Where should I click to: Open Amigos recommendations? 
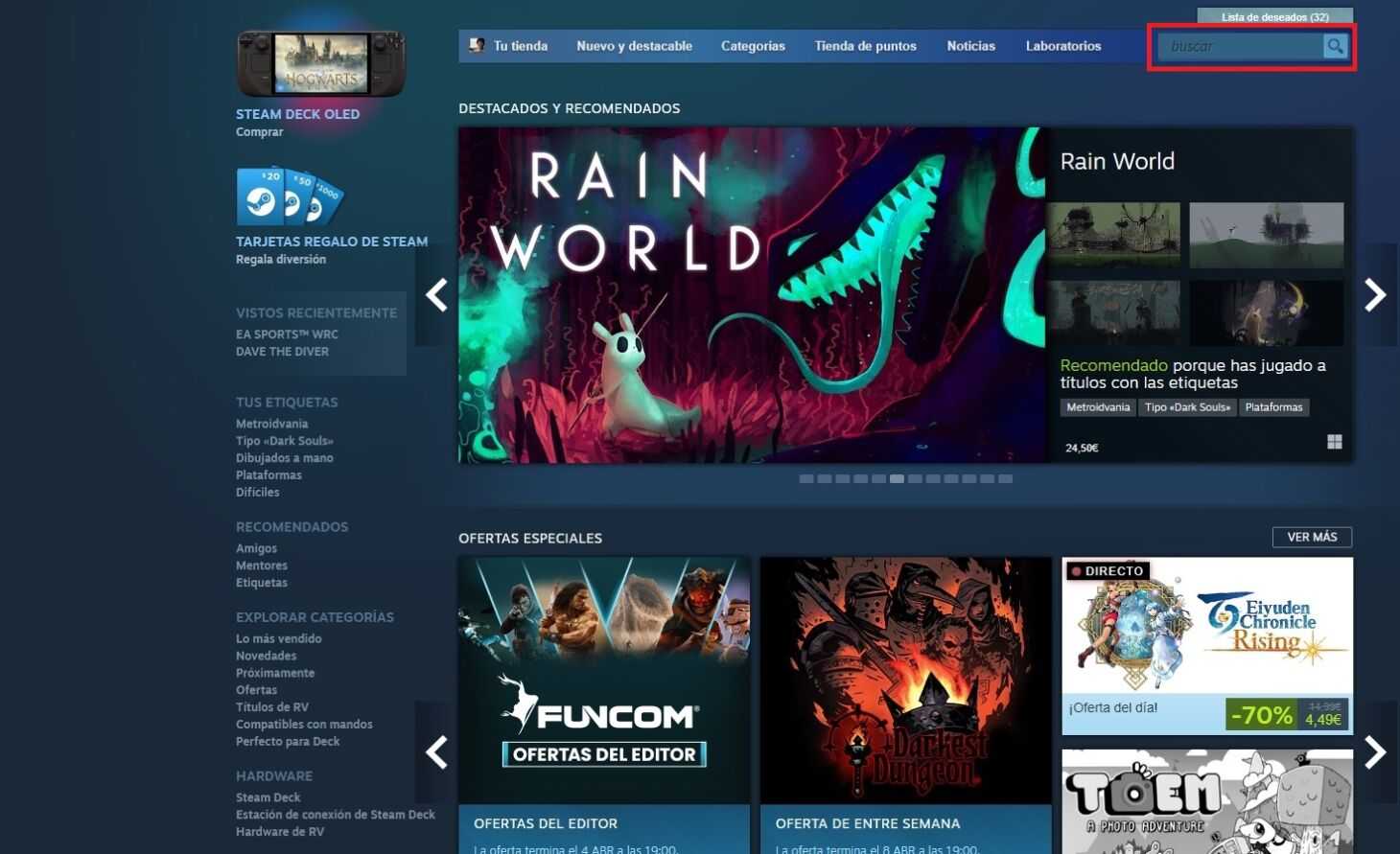click(256, 548)
